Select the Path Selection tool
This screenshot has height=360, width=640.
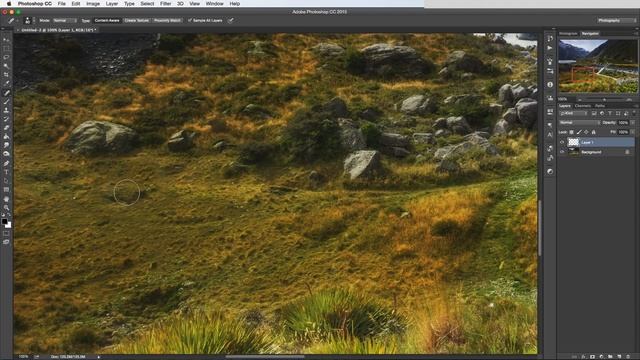coord(6,181)
